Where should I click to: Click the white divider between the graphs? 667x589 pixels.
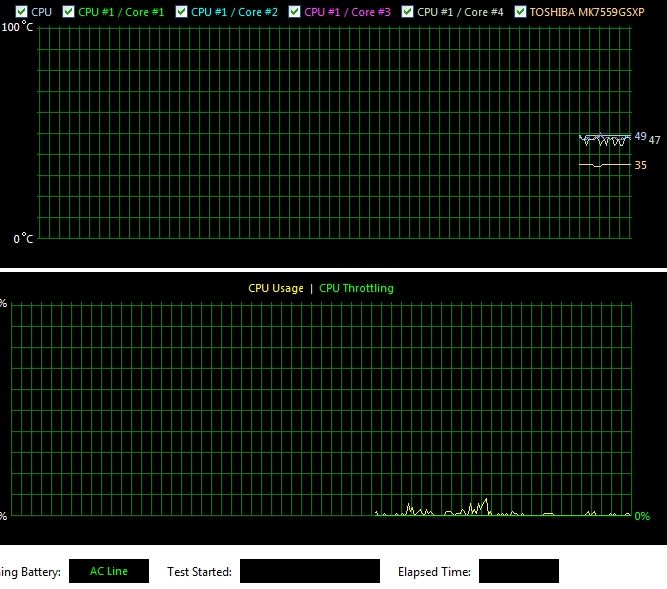coord(334,270)
